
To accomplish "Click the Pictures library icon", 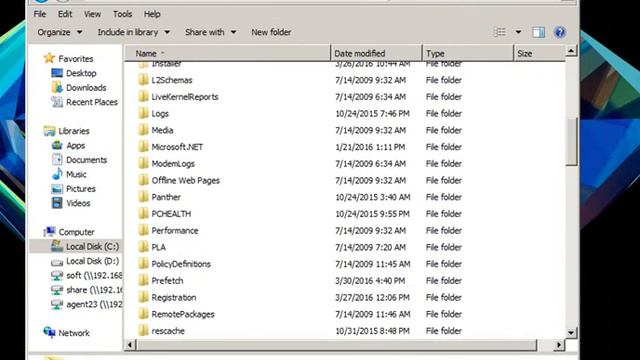I will click(x=57, y=189).
